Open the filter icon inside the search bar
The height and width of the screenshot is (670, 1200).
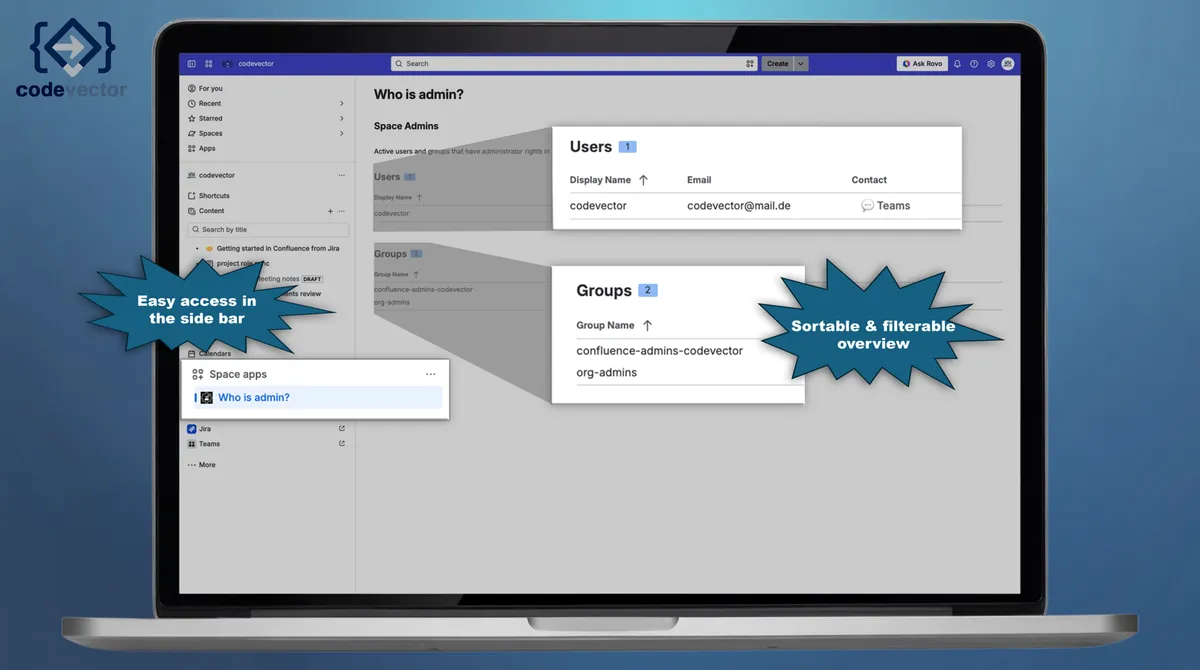(750, 64)
